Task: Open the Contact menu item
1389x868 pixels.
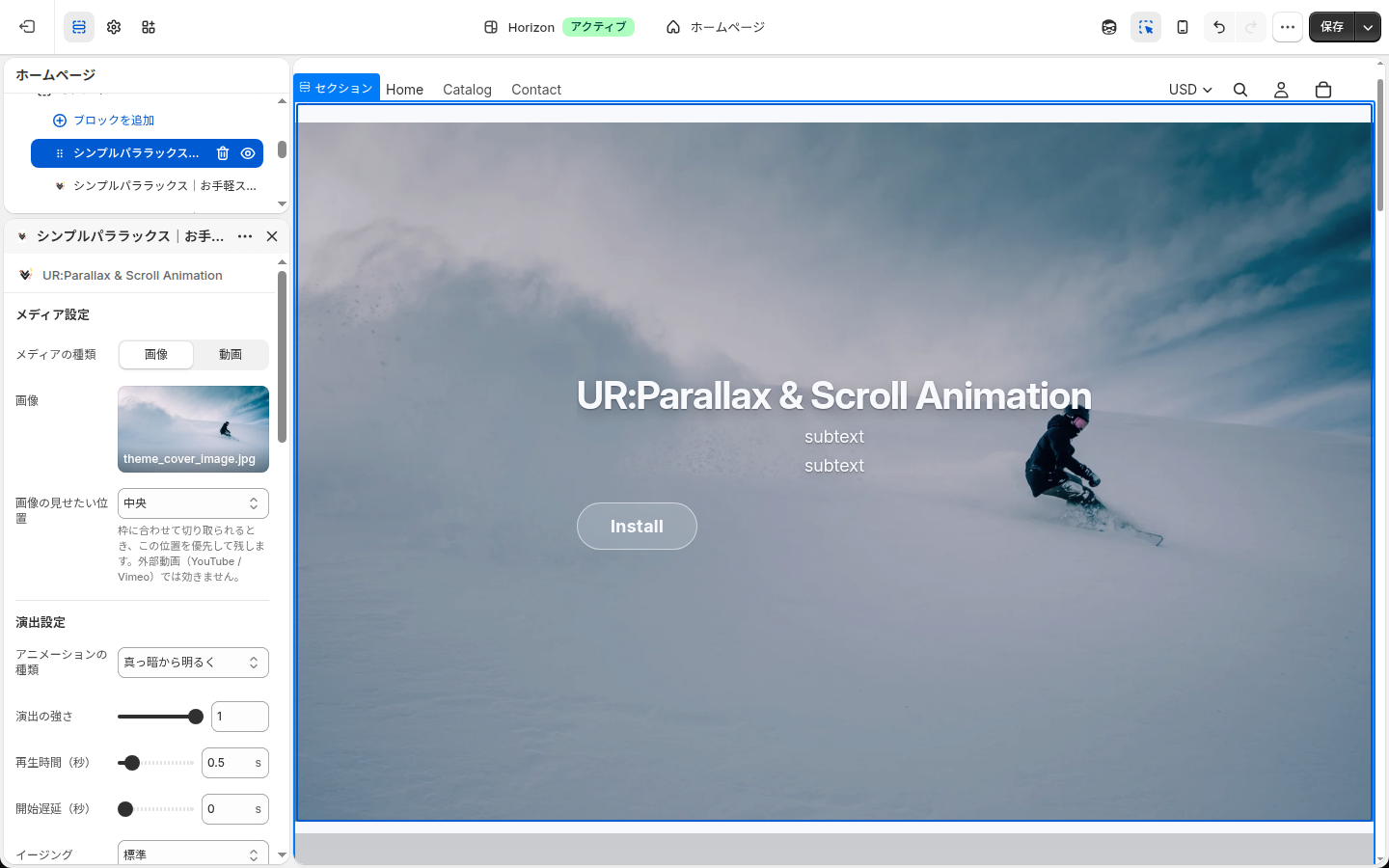Action: tap(536, 90)
